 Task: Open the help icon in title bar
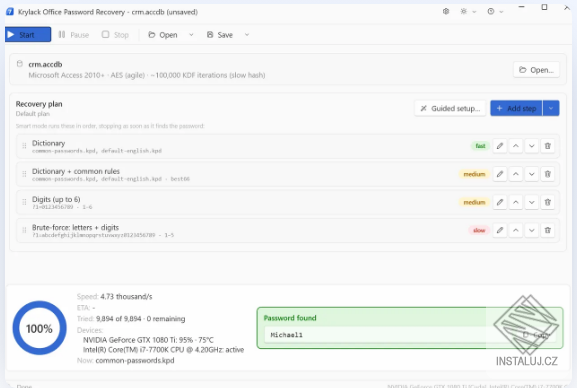(x=491, y=11)
